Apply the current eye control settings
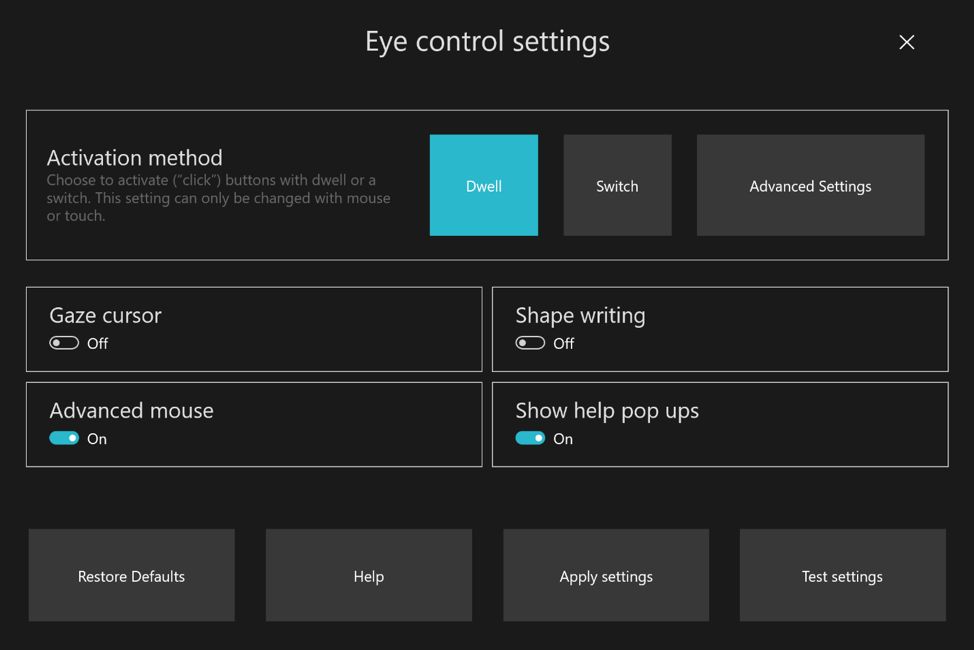The height and width of the screenshot is (650, 974). tap(605, 575)
